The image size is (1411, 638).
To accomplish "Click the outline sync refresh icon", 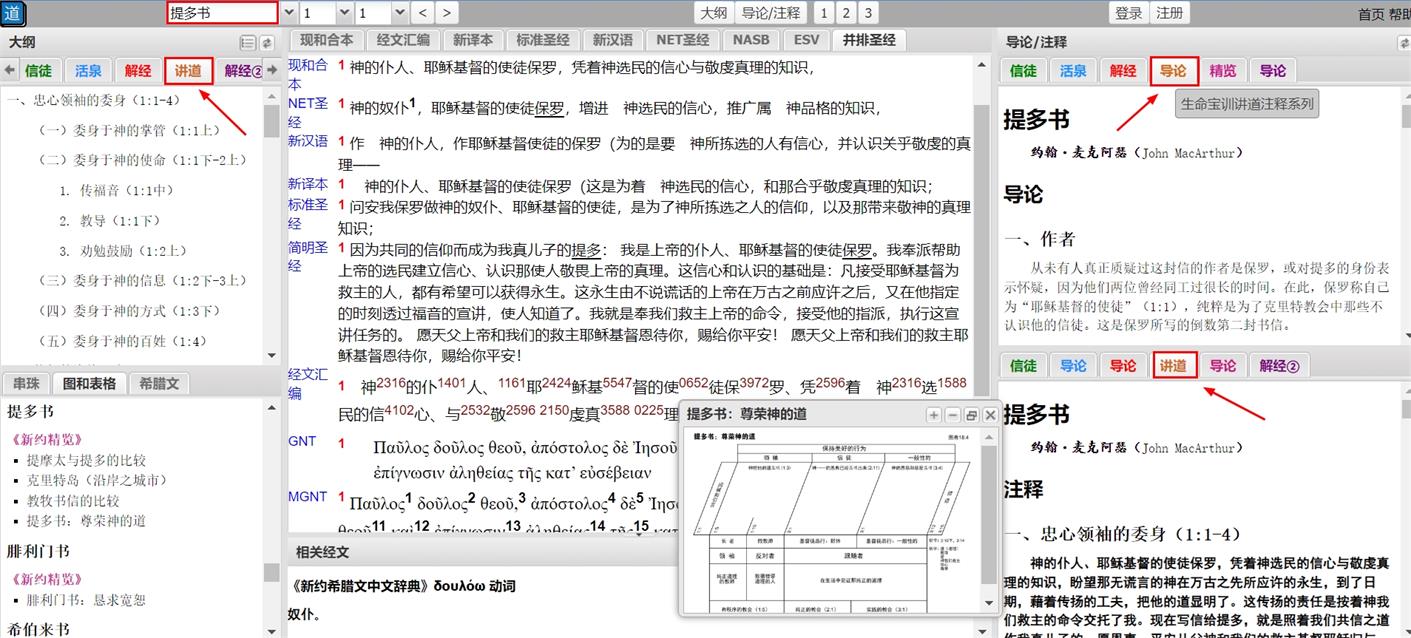I will click(x=267, y=43).
